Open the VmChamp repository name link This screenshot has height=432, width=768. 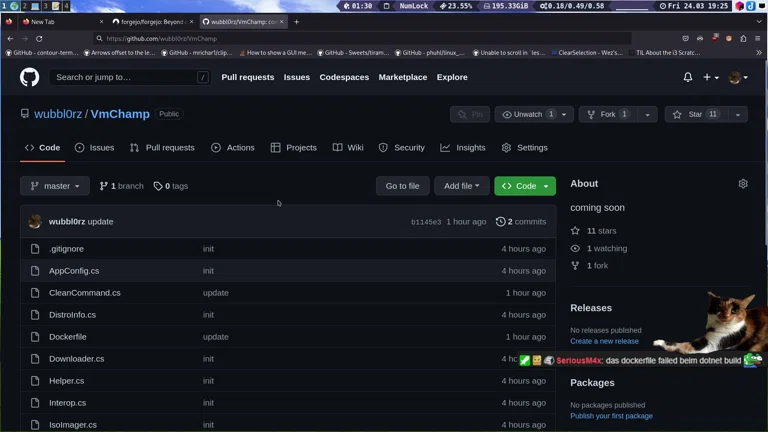(120, 114)
